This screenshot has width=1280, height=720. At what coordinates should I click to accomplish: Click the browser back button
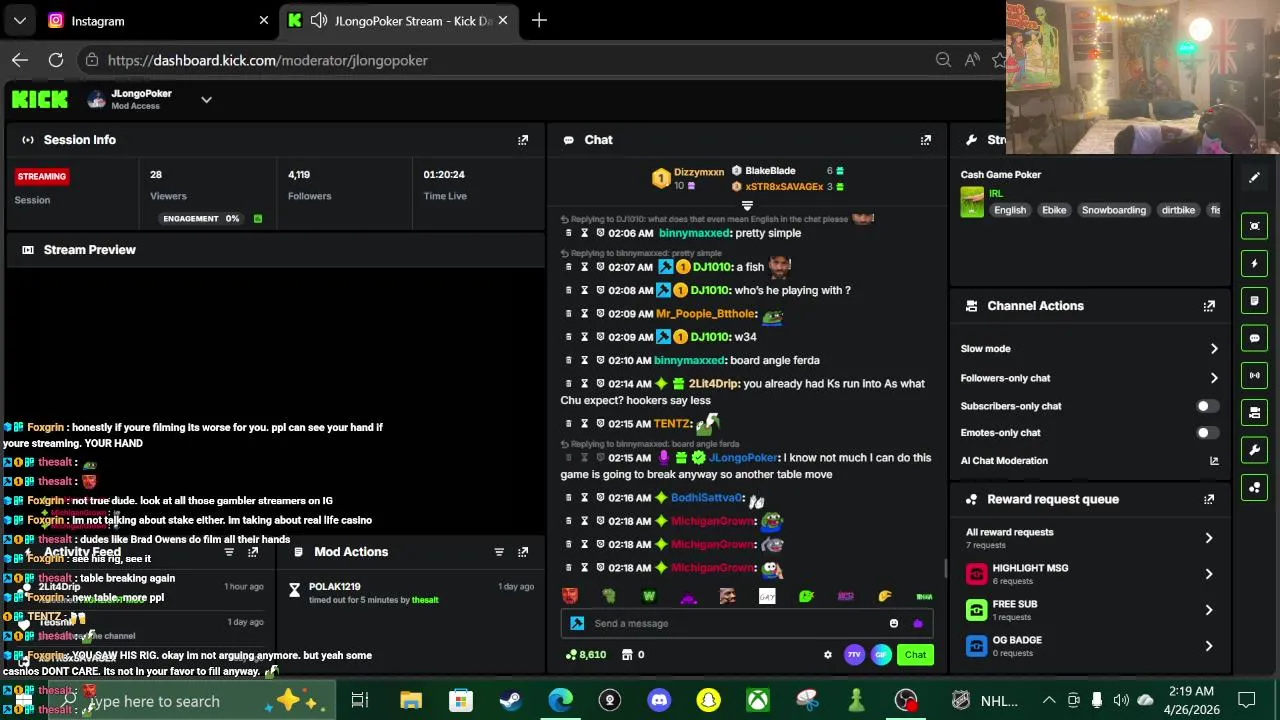pyautogui.click(x=20, y=60)
